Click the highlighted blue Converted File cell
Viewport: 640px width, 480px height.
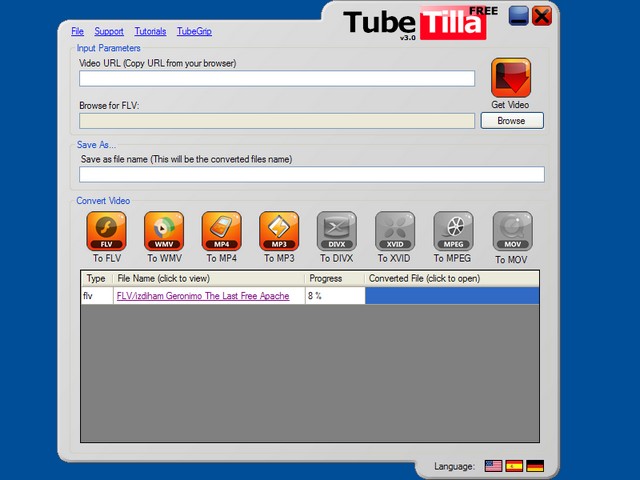pos(452,296)
